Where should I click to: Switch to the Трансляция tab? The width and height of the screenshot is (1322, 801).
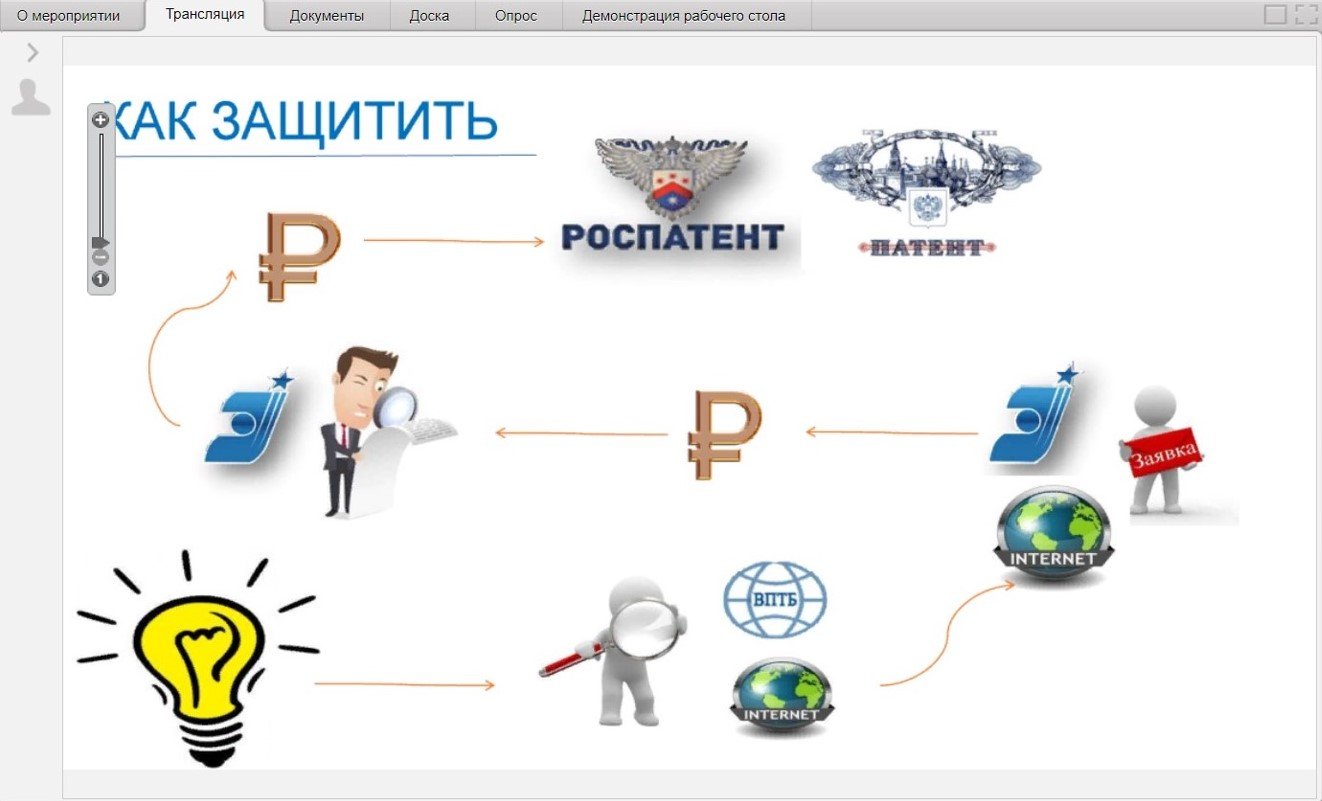point(205,15)
